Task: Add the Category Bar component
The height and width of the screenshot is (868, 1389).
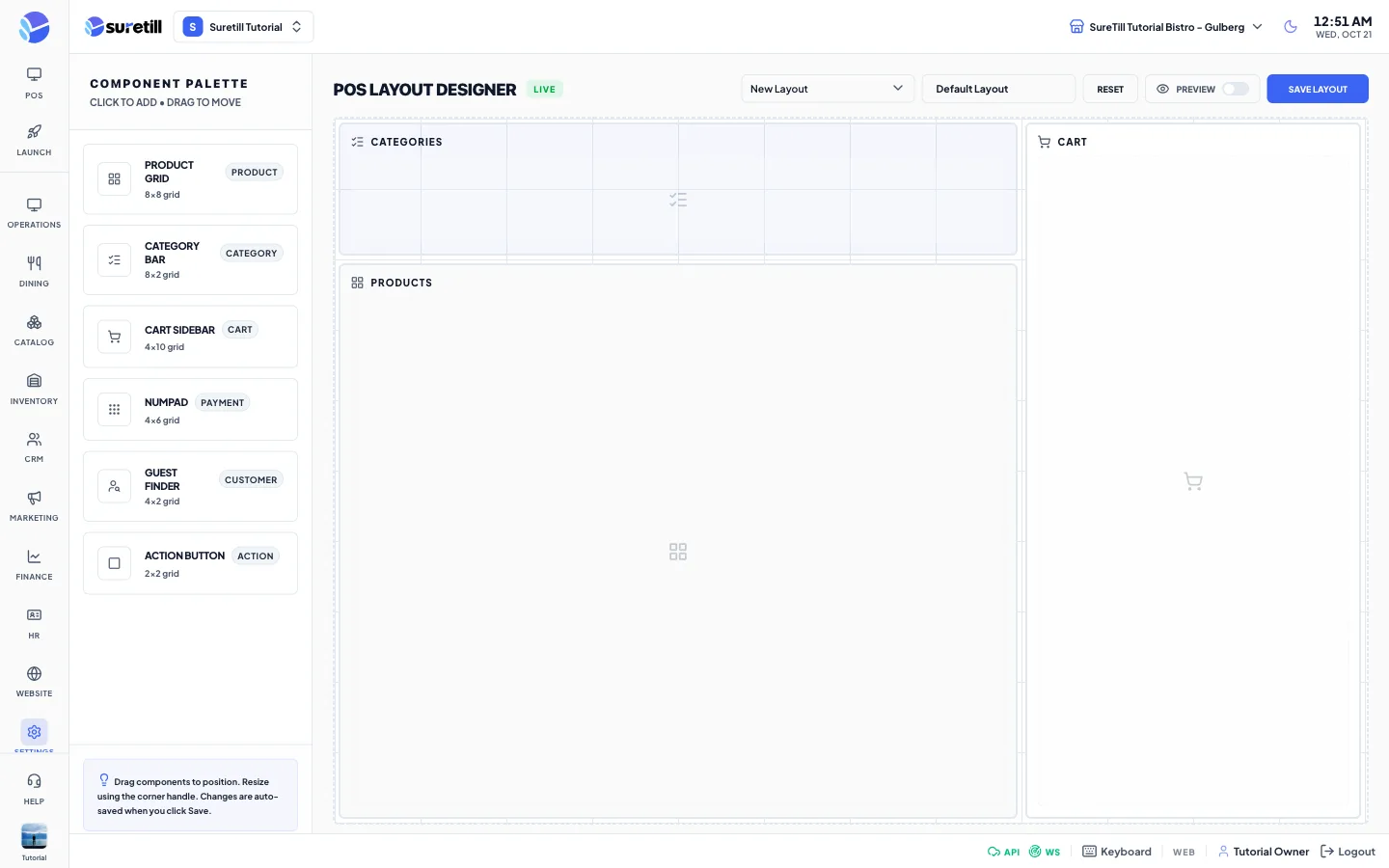Action: (190, 260)
